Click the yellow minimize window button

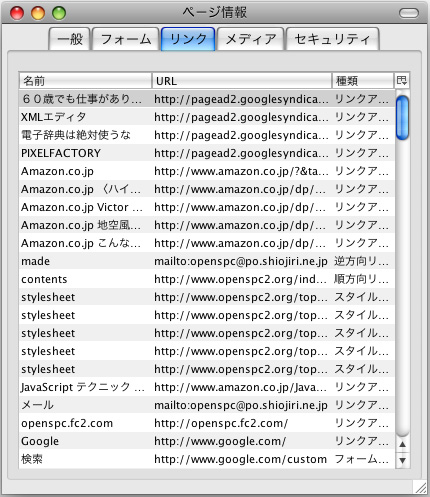tap(38, 13)
